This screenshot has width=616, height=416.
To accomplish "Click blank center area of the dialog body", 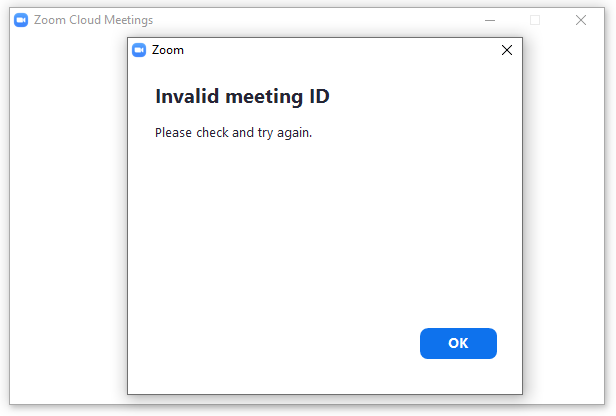I will coord(325,230).
